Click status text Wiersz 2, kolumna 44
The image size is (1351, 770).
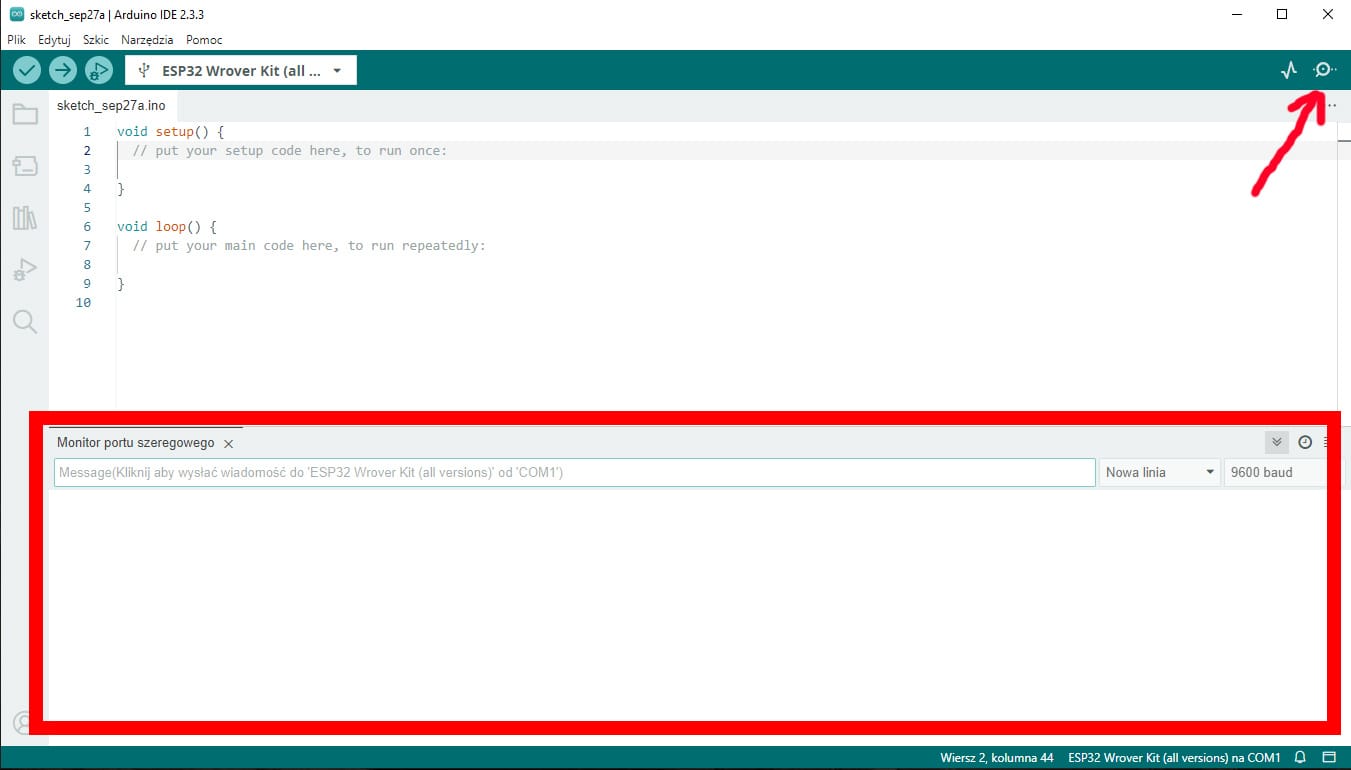[997, 758]
